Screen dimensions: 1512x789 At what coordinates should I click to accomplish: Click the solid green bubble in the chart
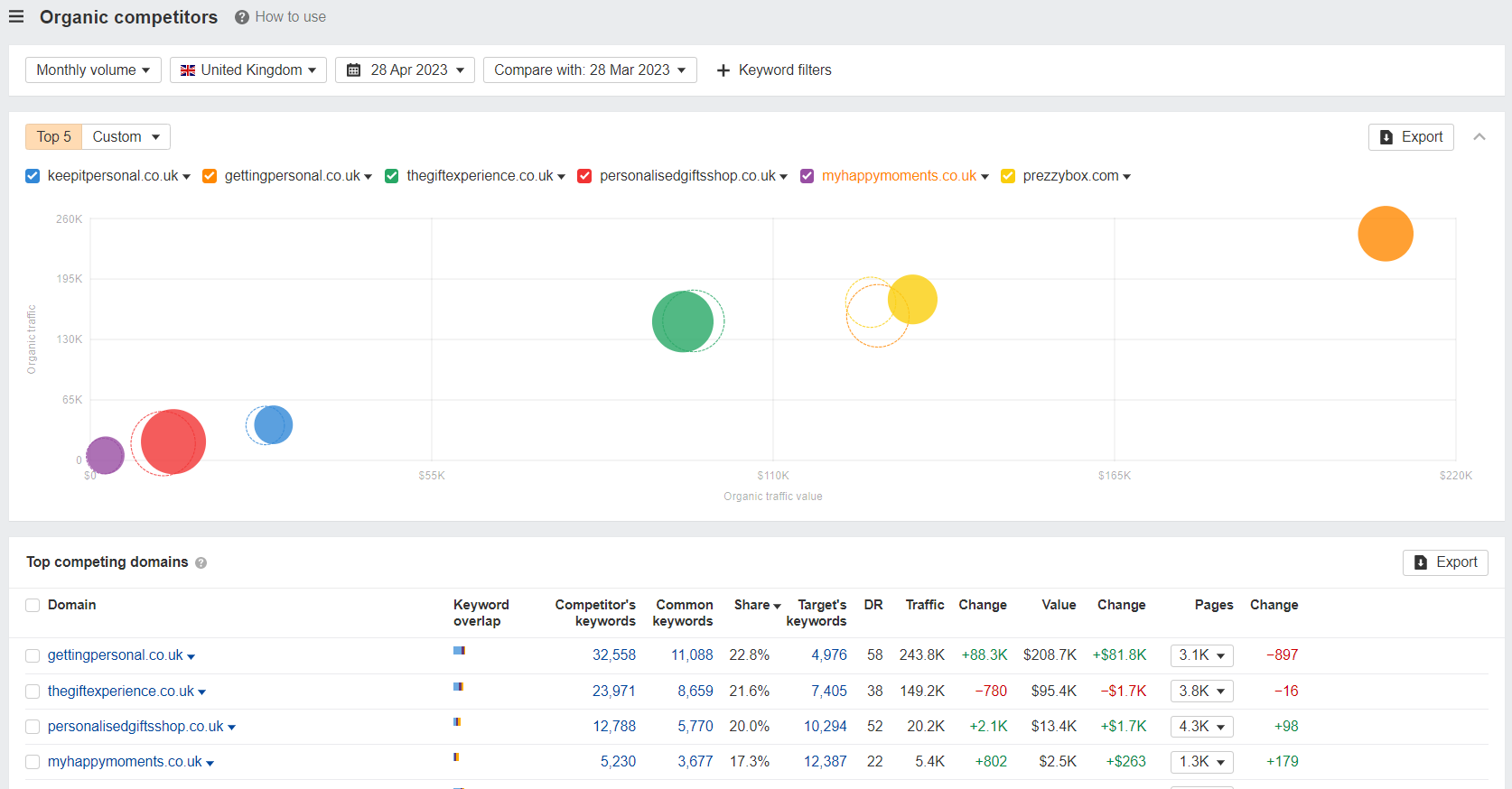683,321
